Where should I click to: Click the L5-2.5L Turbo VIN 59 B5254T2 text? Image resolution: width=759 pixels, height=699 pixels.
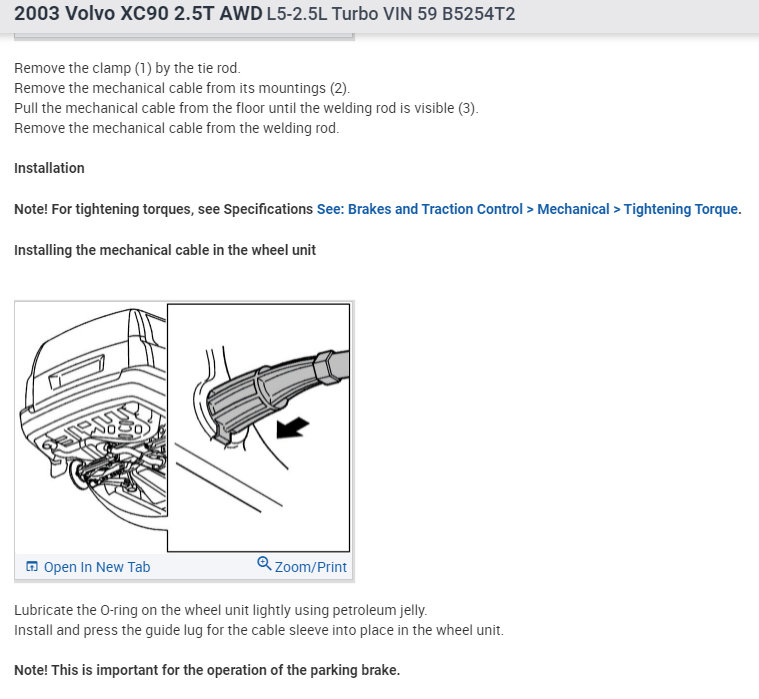(391, 14)
